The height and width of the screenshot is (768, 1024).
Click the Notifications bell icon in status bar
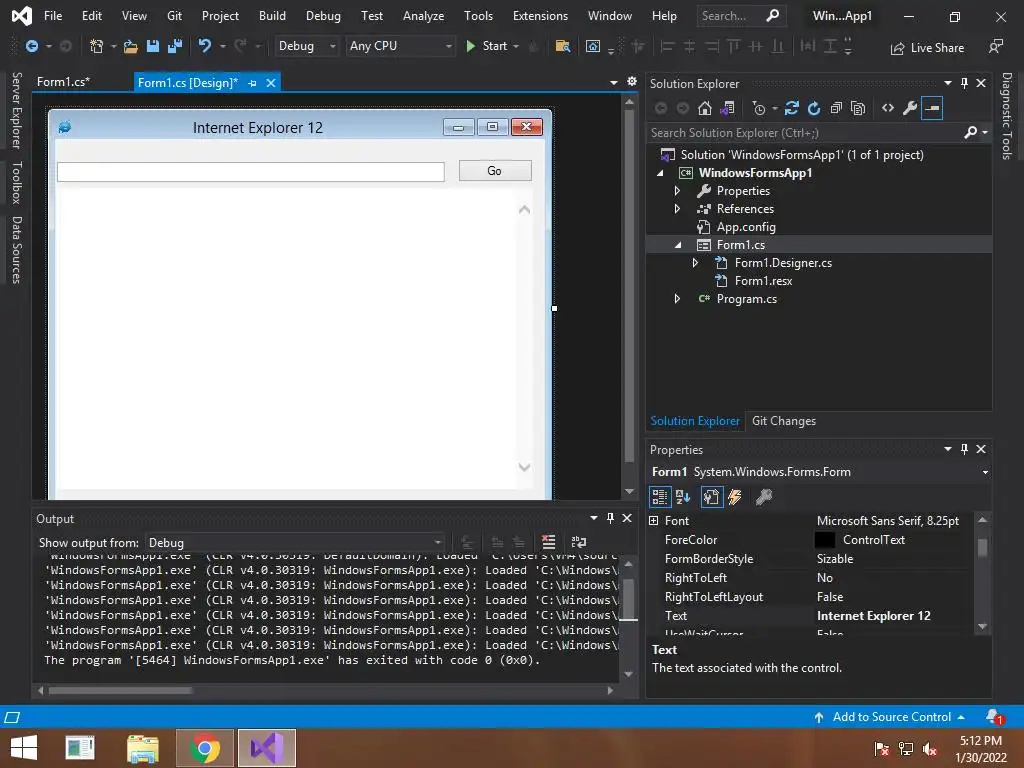click(x=994, y=717)
